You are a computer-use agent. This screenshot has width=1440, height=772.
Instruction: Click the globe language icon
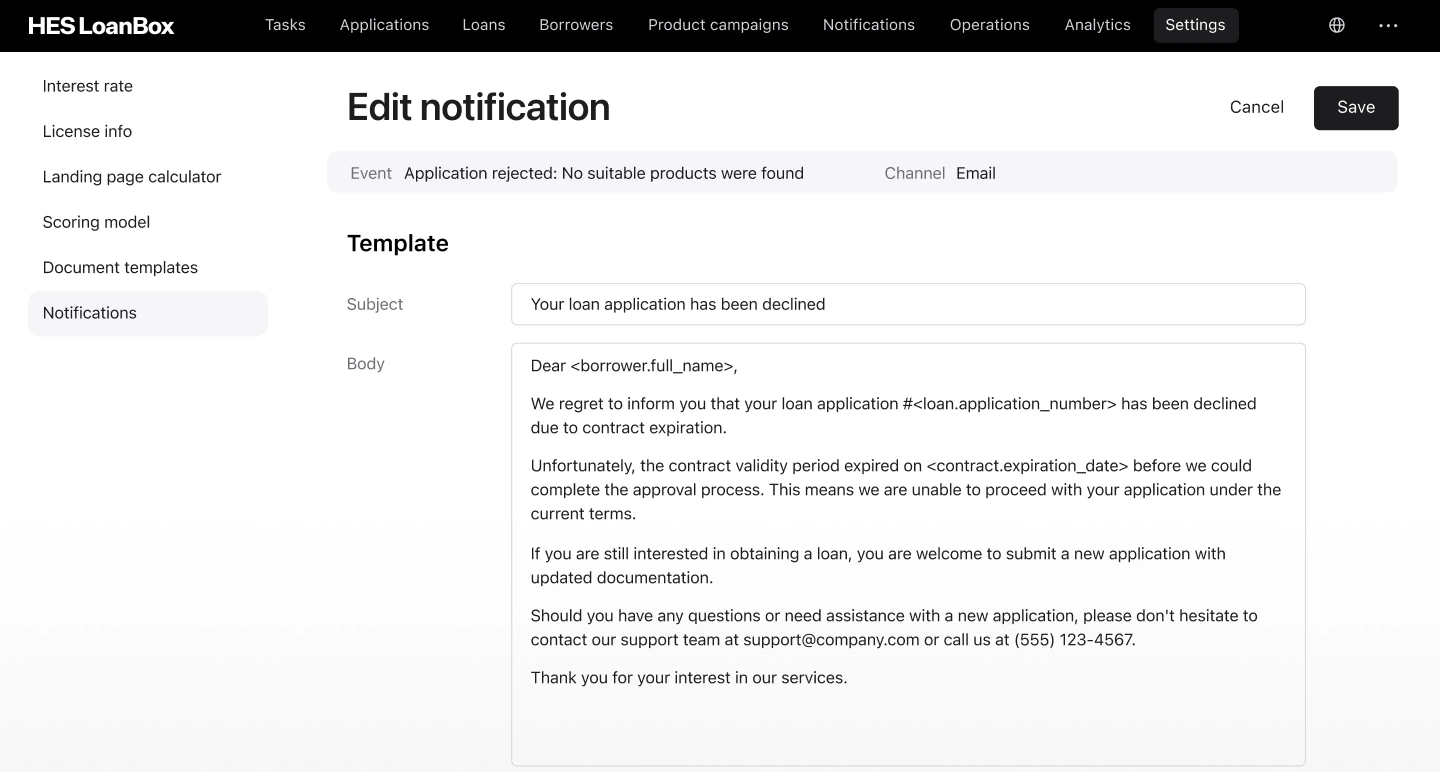tap(1336, 25)
